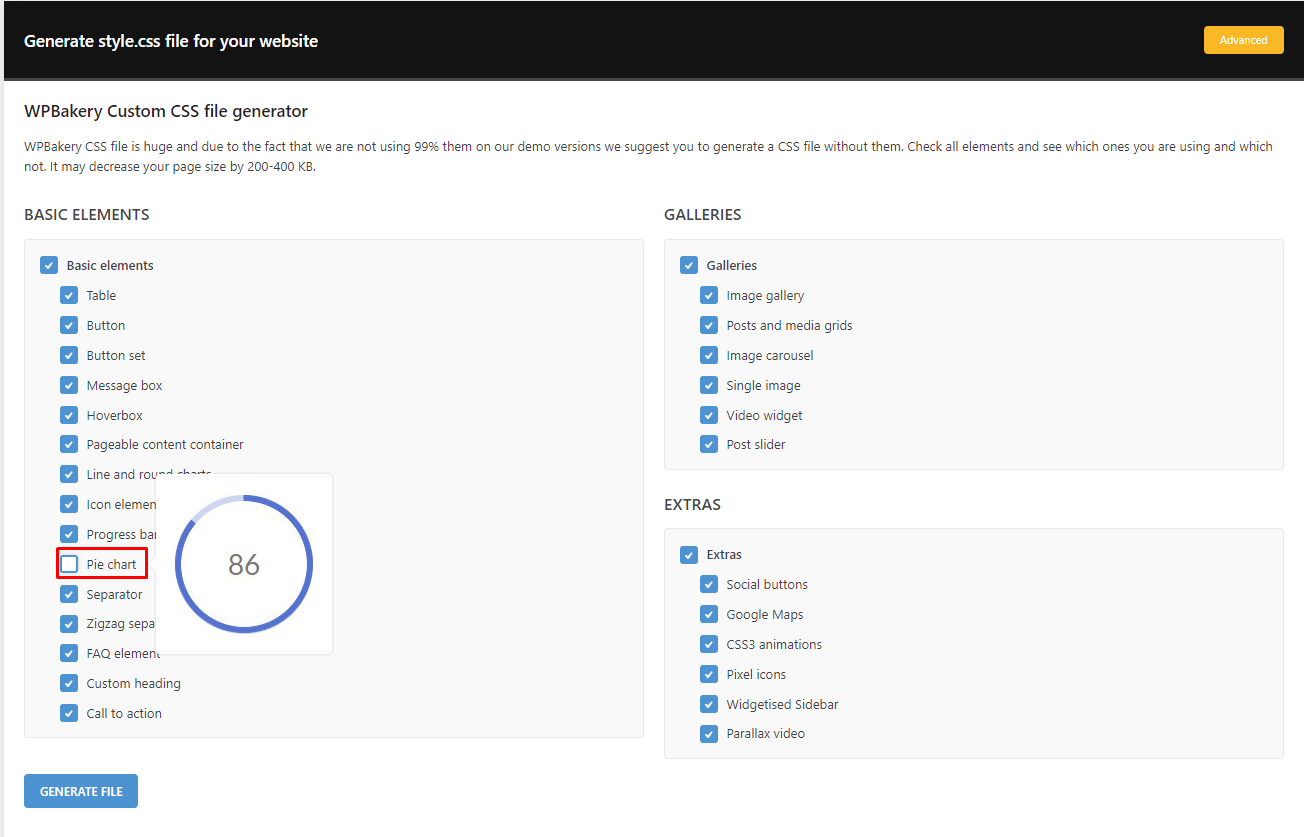Uncheck the Hoverbox checkbox
Screen dimensions: 1304x837
click(69, 415)
